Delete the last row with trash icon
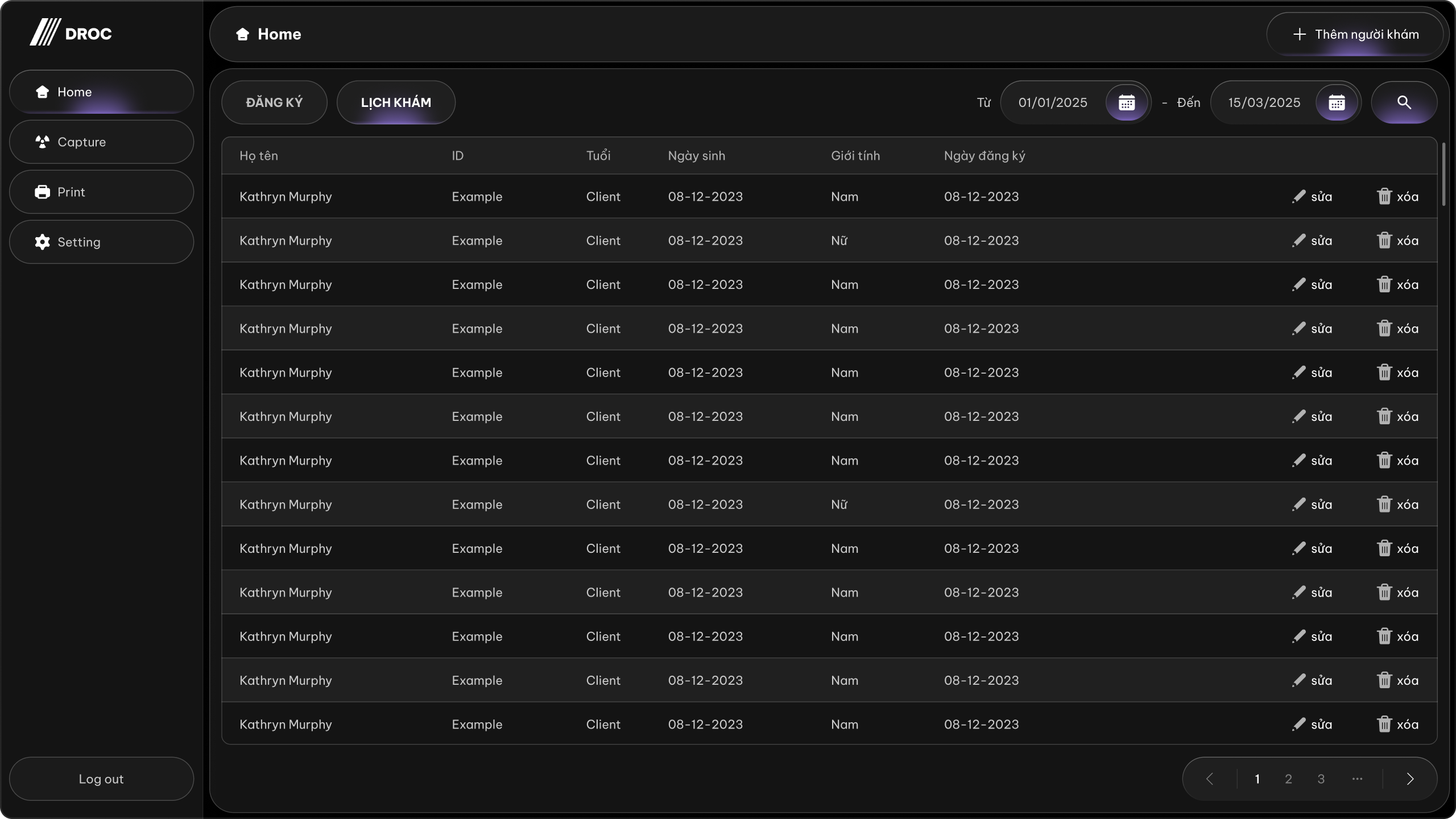Image resolution: width=1456 pixels, height=819 pixels. pos(1384,724)
